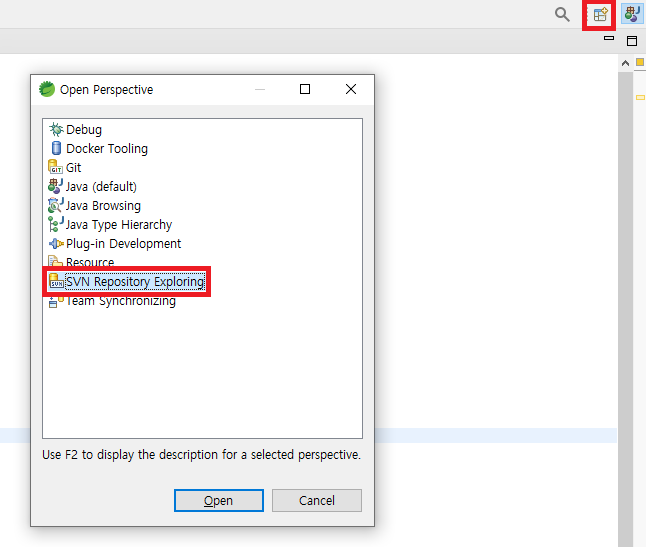Select Java (default) perspective entry

101,186
